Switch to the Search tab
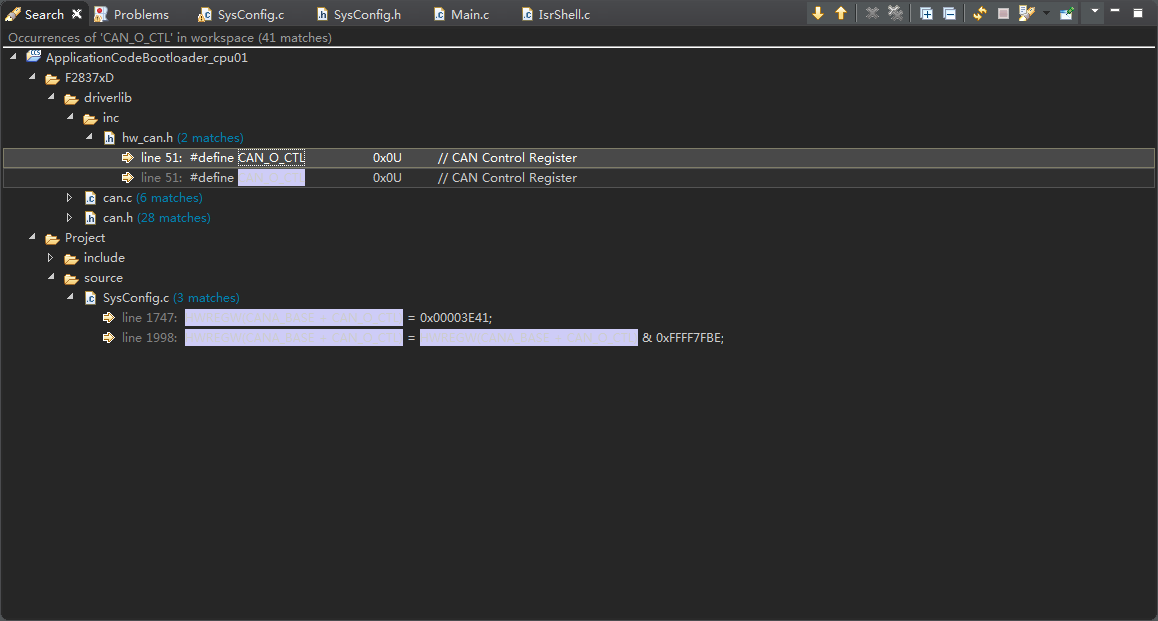 pos(44,14)
